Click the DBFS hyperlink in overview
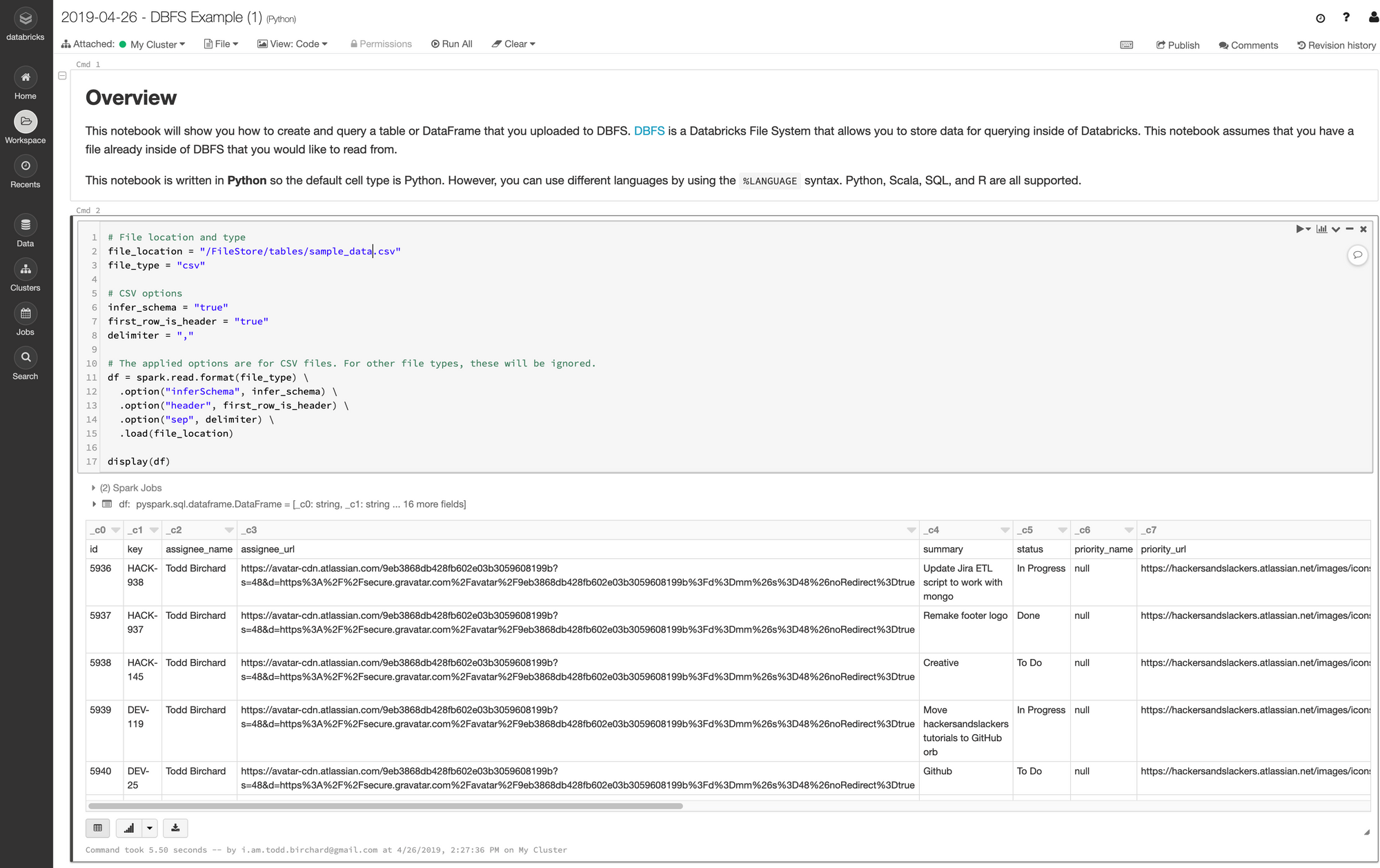Image resolution: width=1380 pixels, height=868 pixels. [649, 131]
